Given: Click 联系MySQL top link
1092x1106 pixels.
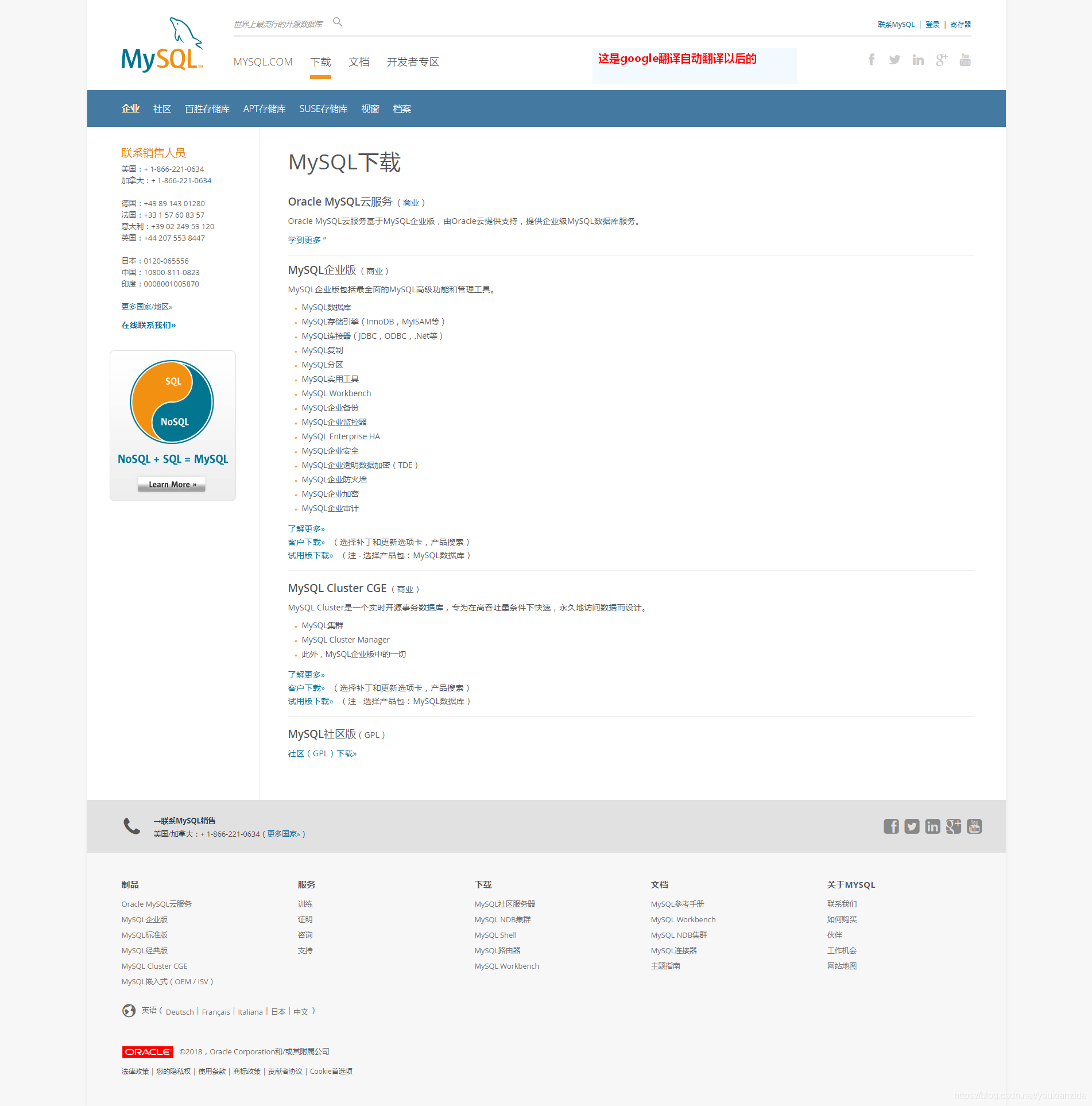Looking at the screenshot, I should tap(896, 24).
